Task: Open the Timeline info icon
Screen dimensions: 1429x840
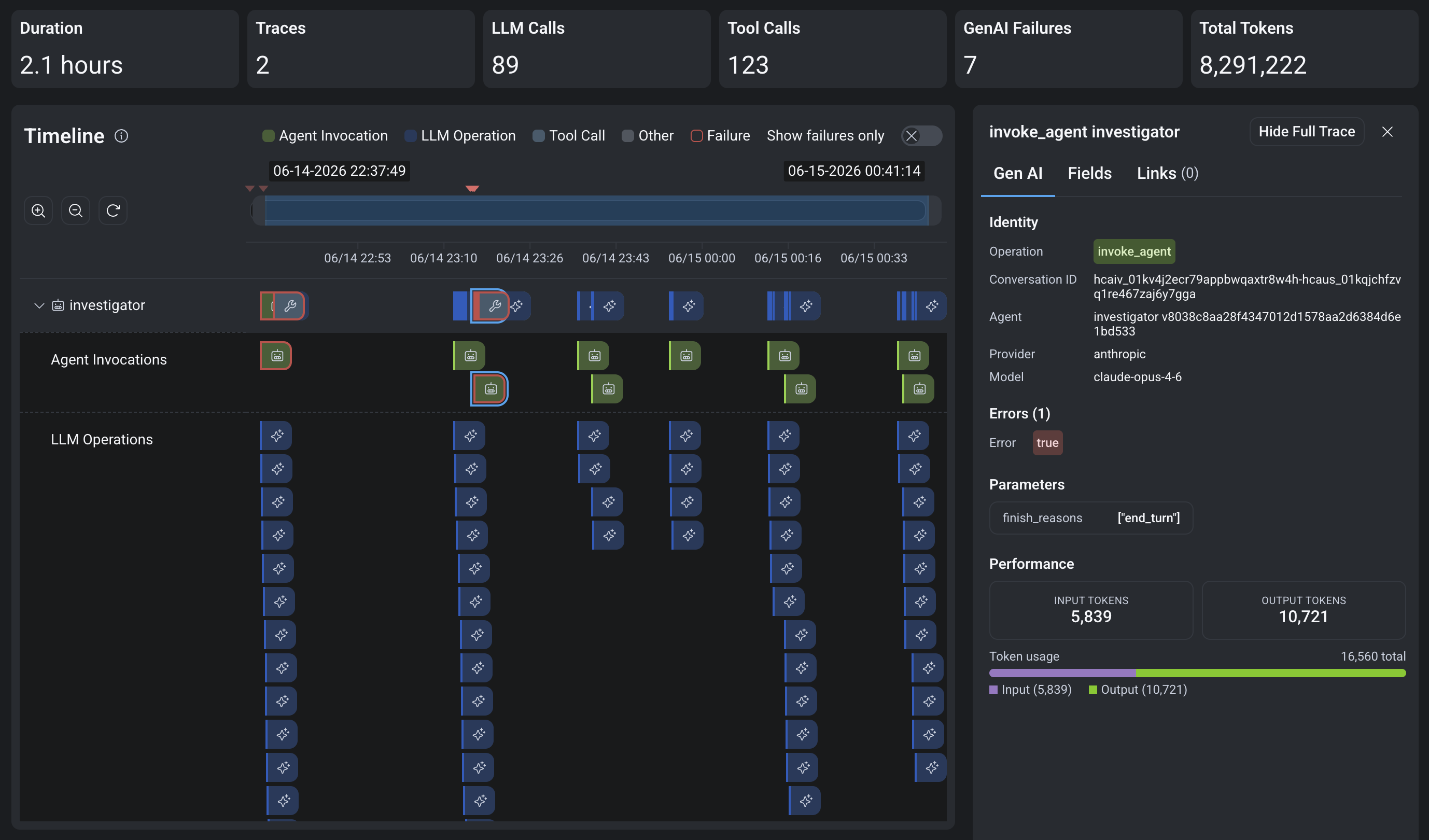Action: [121, 135]
